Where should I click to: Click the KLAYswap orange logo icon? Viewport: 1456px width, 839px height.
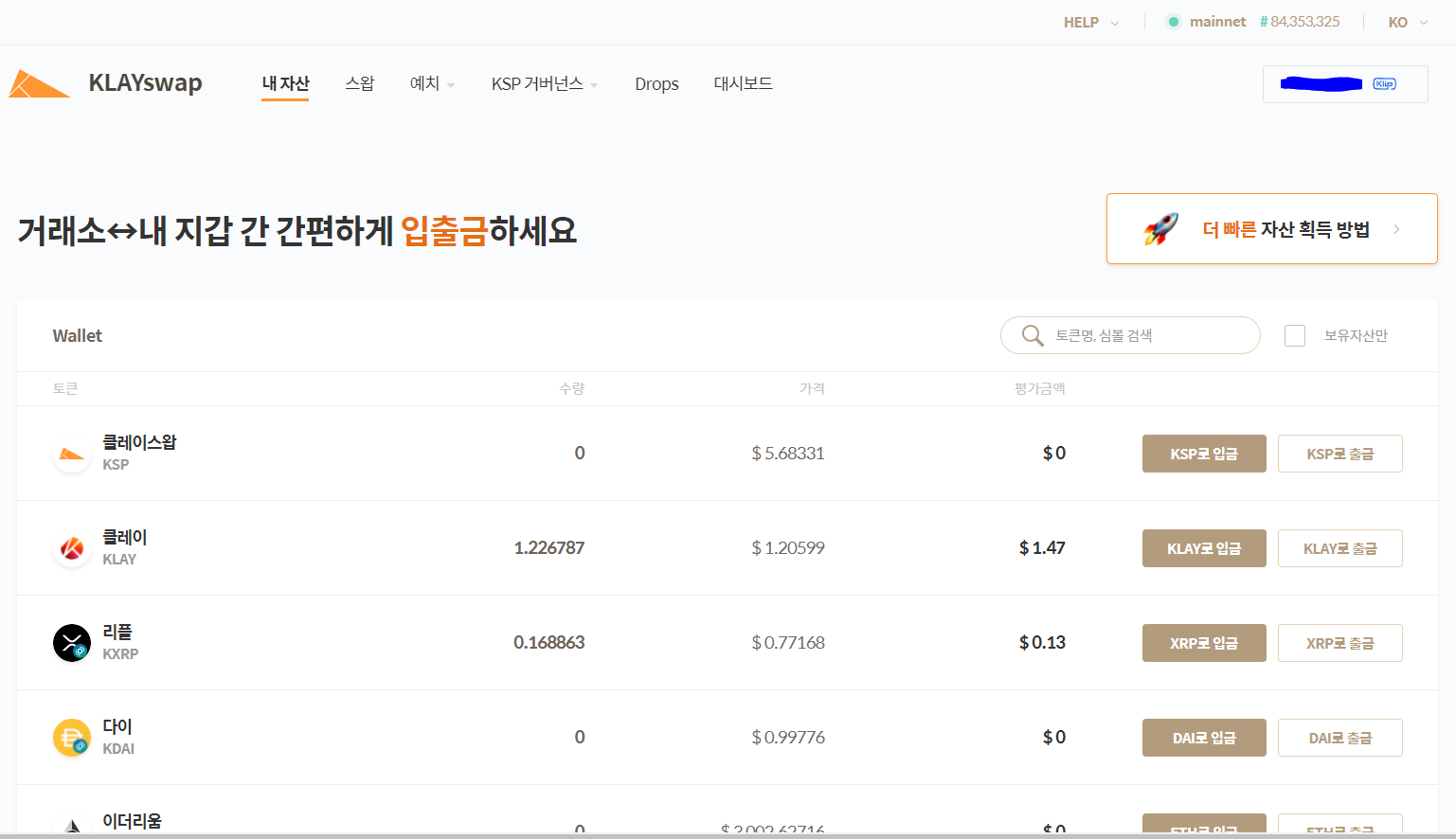(40, 83)
